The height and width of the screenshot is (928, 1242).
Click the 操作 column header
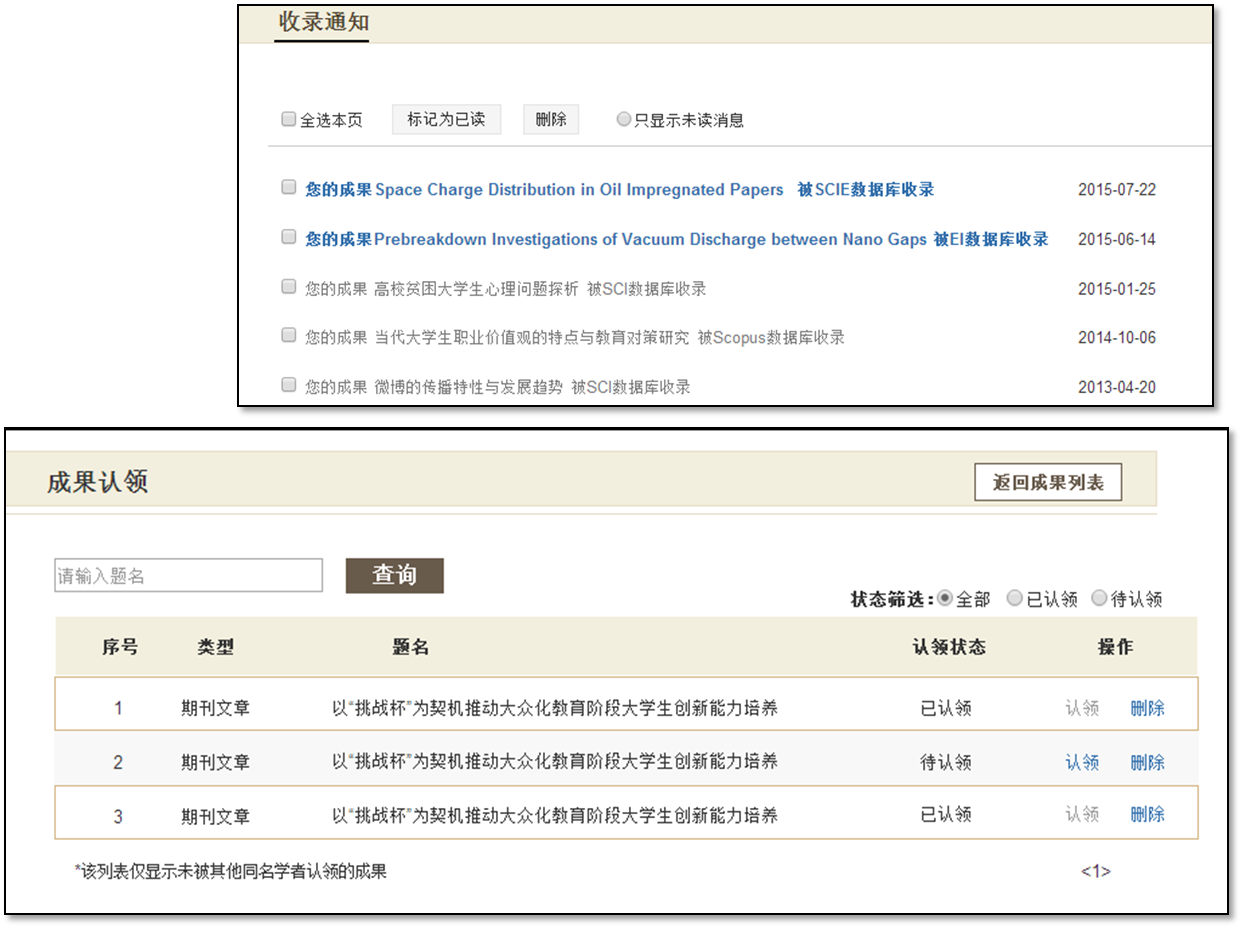click(1115, 647)
